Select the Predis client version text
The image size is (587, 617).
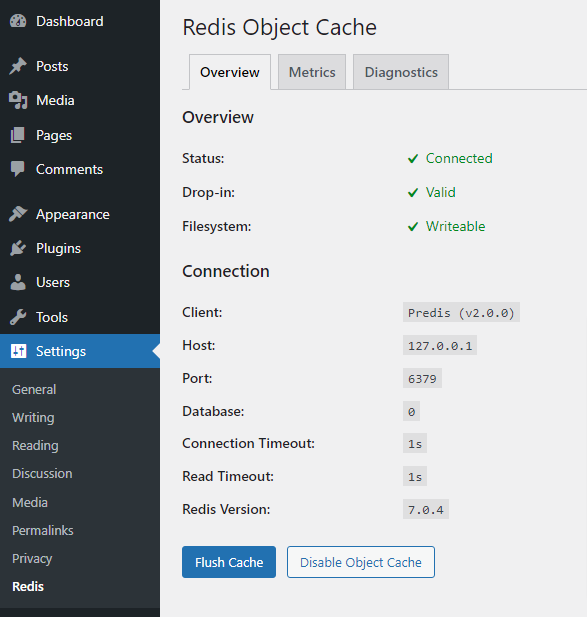point(461,312)
